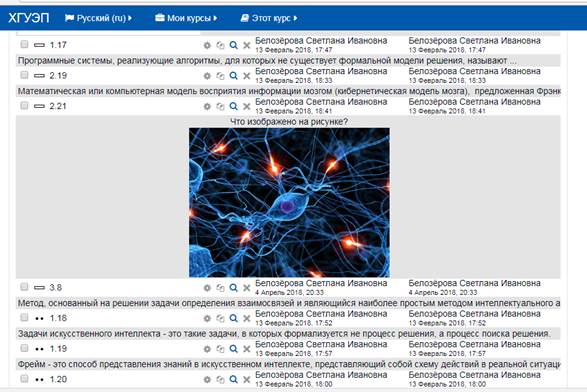Mark the checkbox for question 1.20
Image resolution: width=587 pixels, height=392 pixels.
(x=24, y=379)
